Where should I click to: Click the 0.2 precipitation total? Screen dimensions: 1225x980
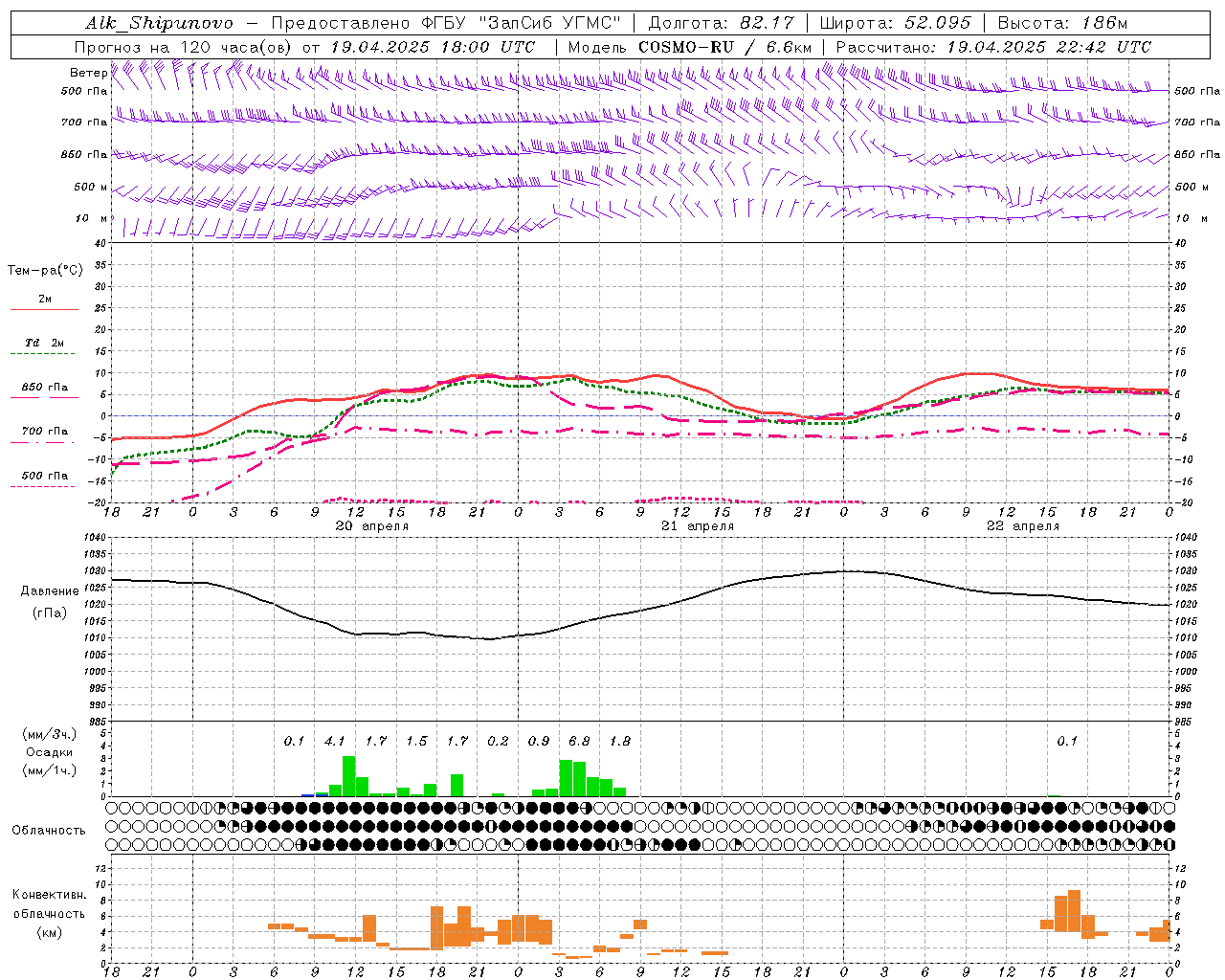tap(498, 742)
